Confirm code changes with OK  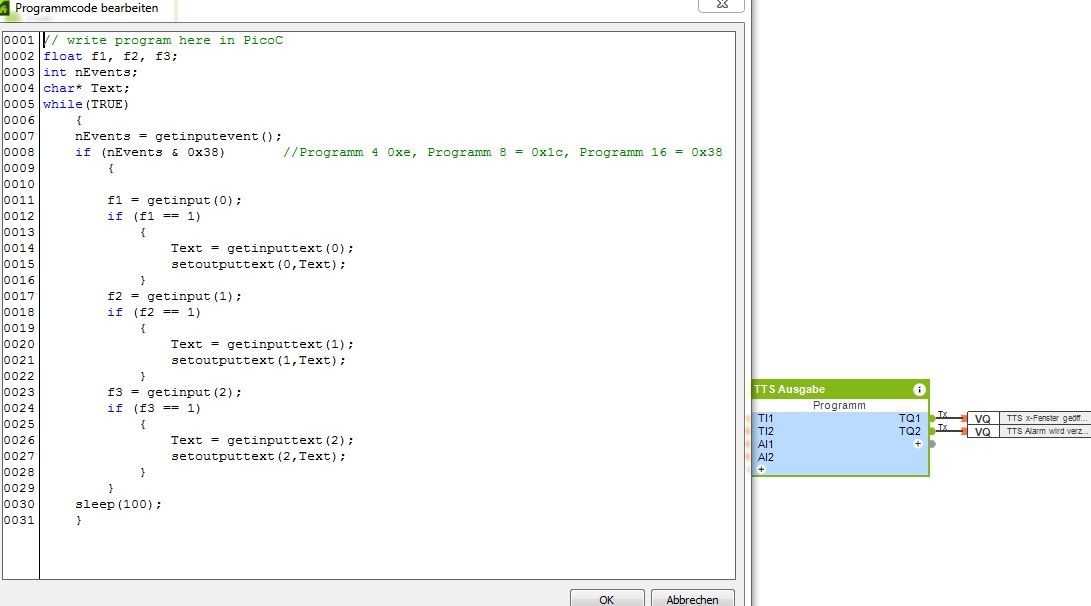pyautogui.click(x=607, y=599)
